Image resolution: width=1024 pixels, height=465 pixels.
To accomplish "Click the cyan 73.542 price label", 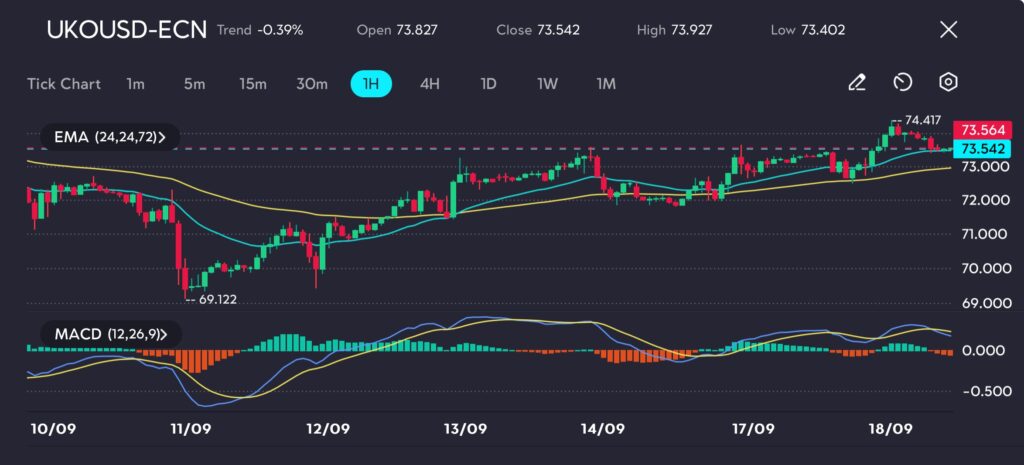I will point(980,148).
